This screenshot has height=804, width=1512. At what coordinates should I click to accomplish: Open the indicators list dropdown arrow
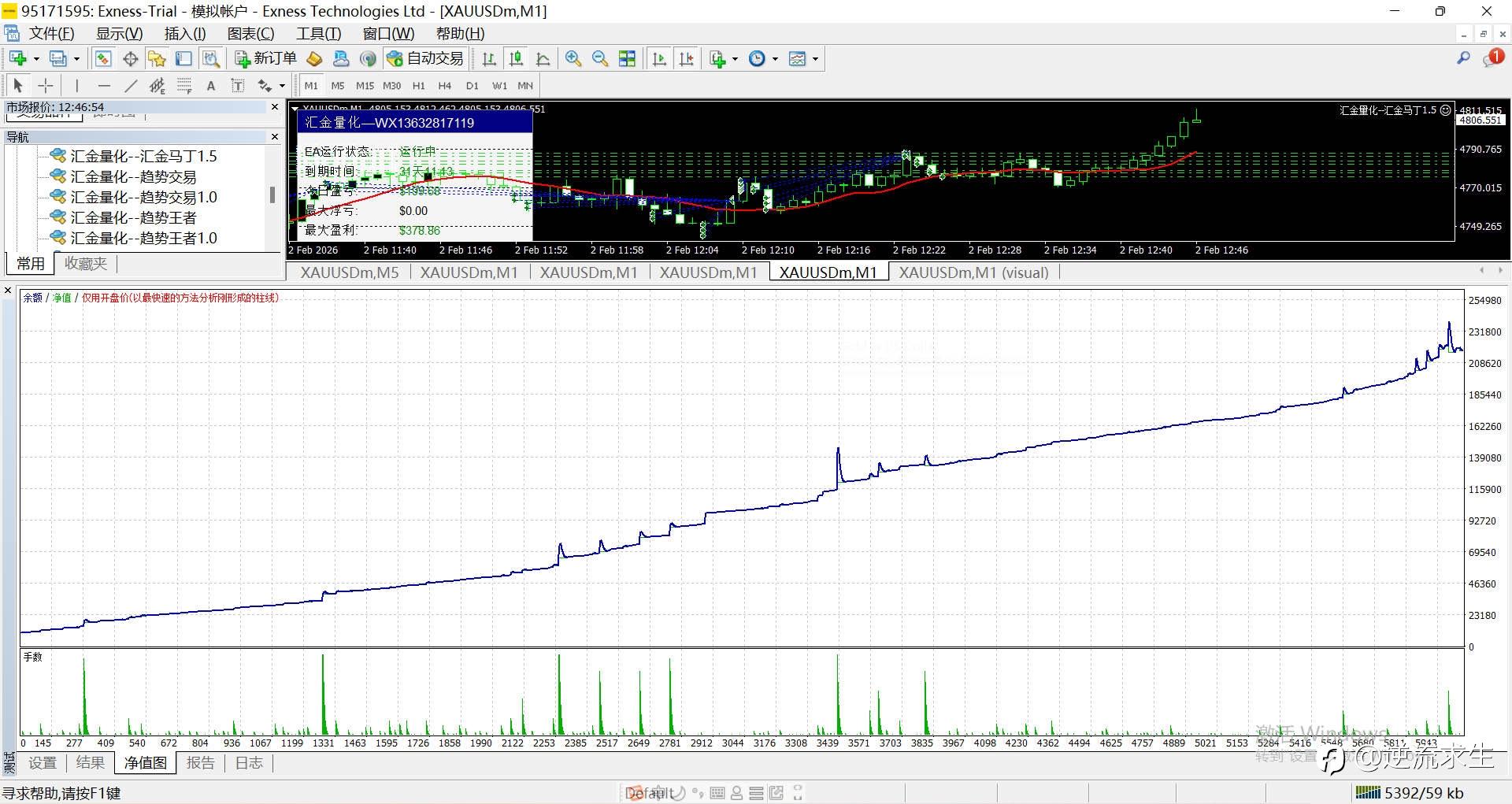click(x=735, y=59)
